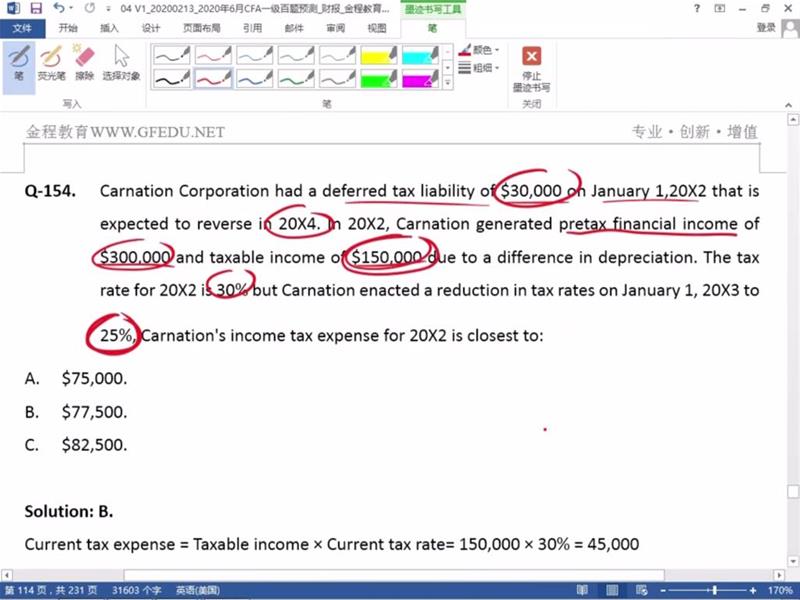Save the document with the floppy disk icon
This screenshot has height=600, width=800.
click(35, 8)
